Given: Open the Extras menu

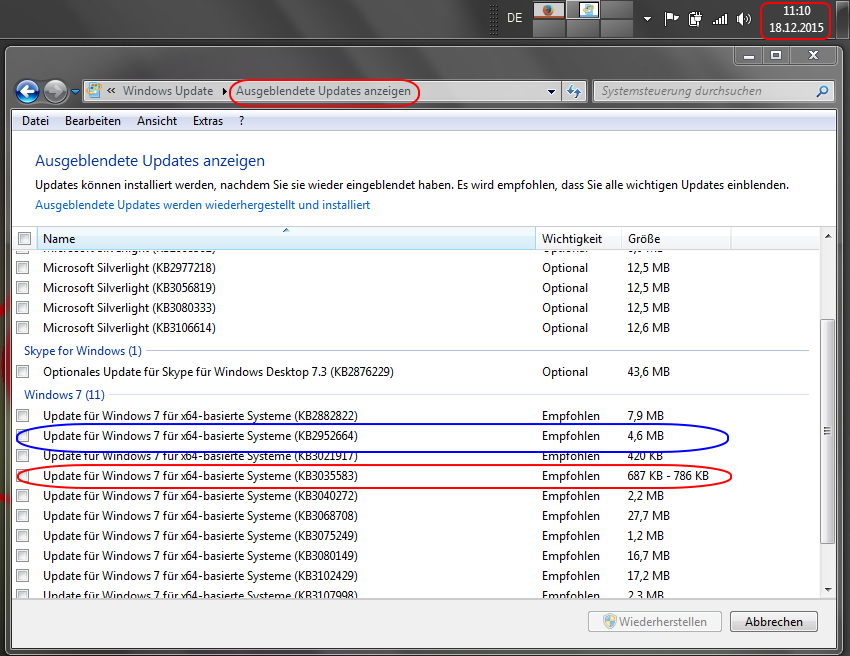Looking at the screenshot, I should click(208, 121).
